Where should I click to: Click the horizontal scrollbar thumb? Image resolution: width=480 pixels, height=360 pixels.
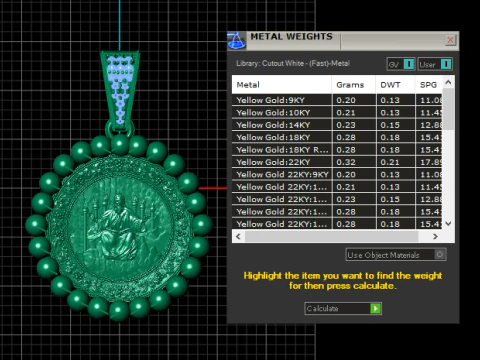(x=332, y=236)
